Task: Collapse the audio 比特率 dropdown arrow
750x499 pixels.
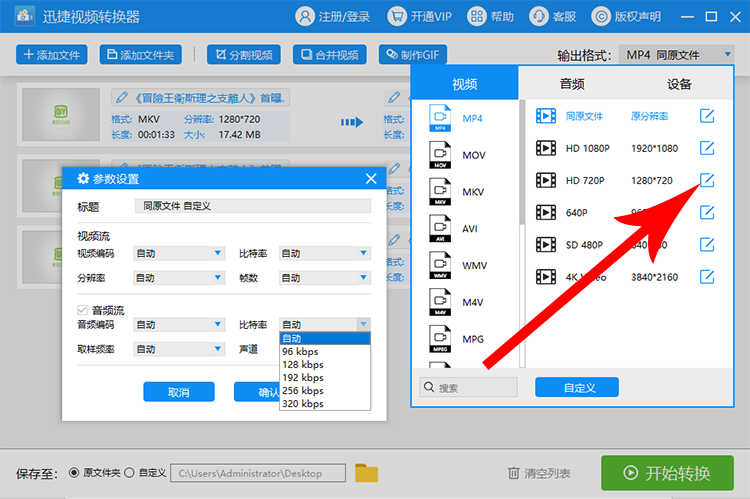Action: tap(364, 324)
